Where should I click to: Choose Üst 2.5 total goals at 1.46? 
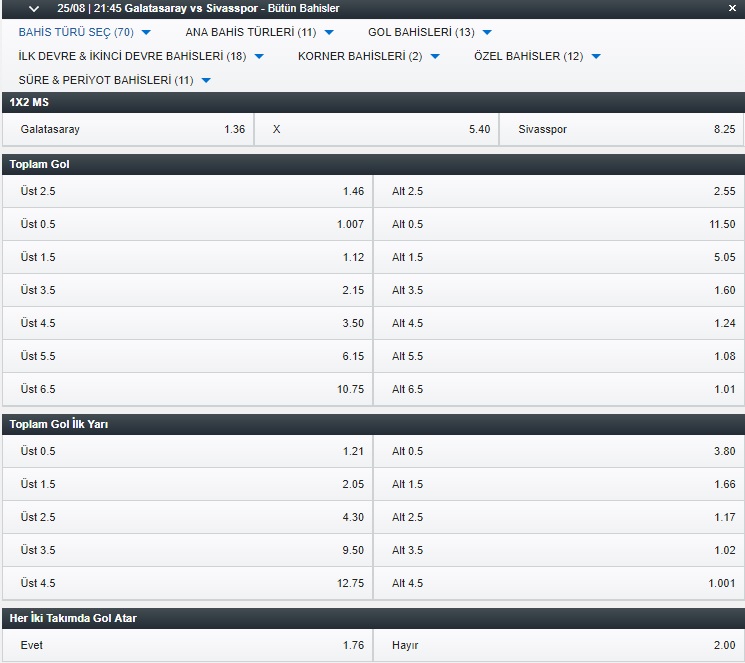(x=188, y=191)
